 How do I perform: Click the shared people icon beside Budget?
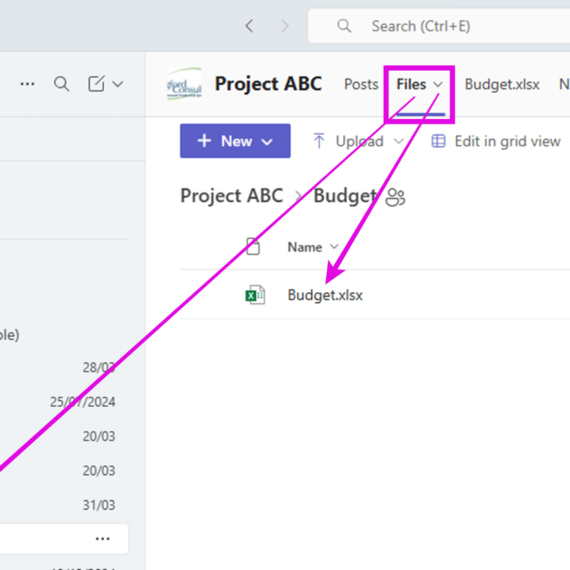(x=395, y=197)
